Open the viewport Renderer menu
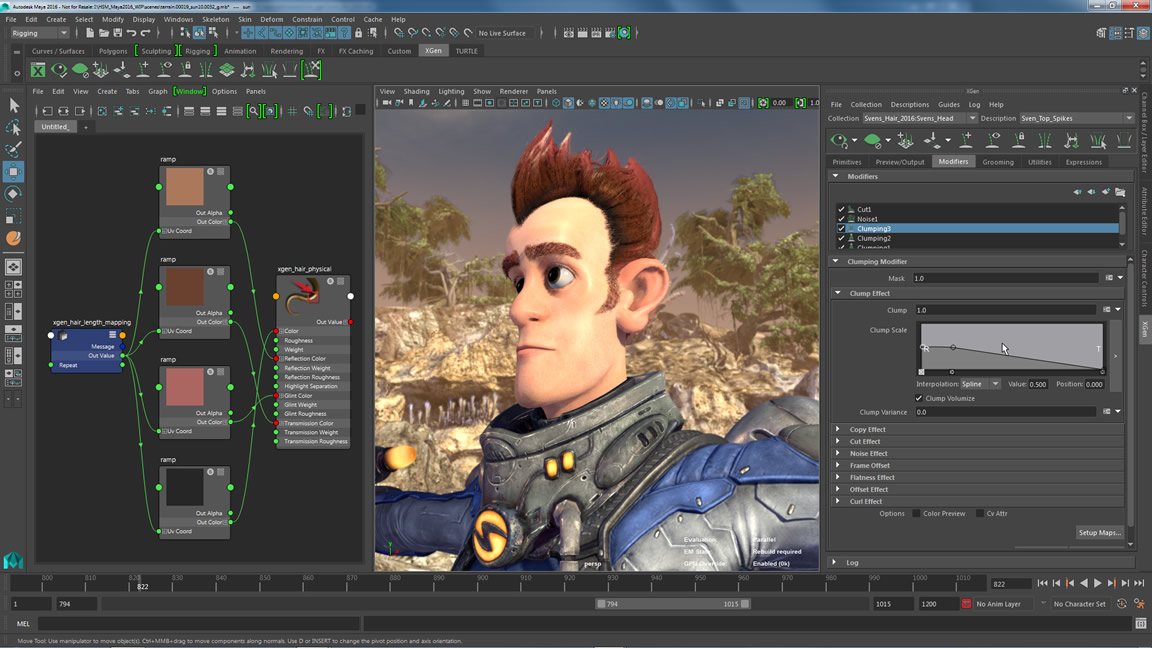1152x648 pixels. click(x=514, y=91)
